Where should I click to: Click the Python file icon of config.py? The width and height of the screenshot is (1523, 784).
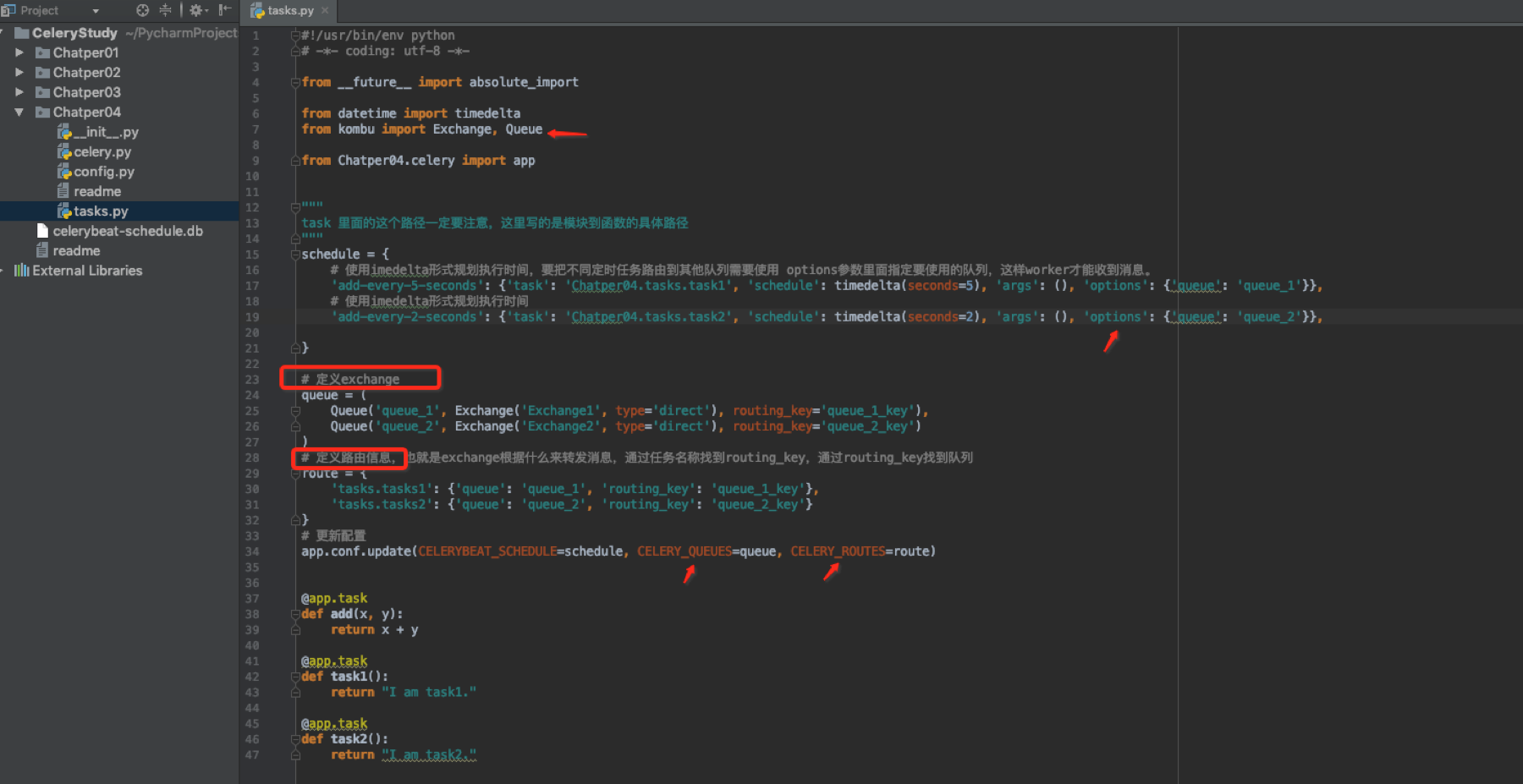(x=64, y=172)
